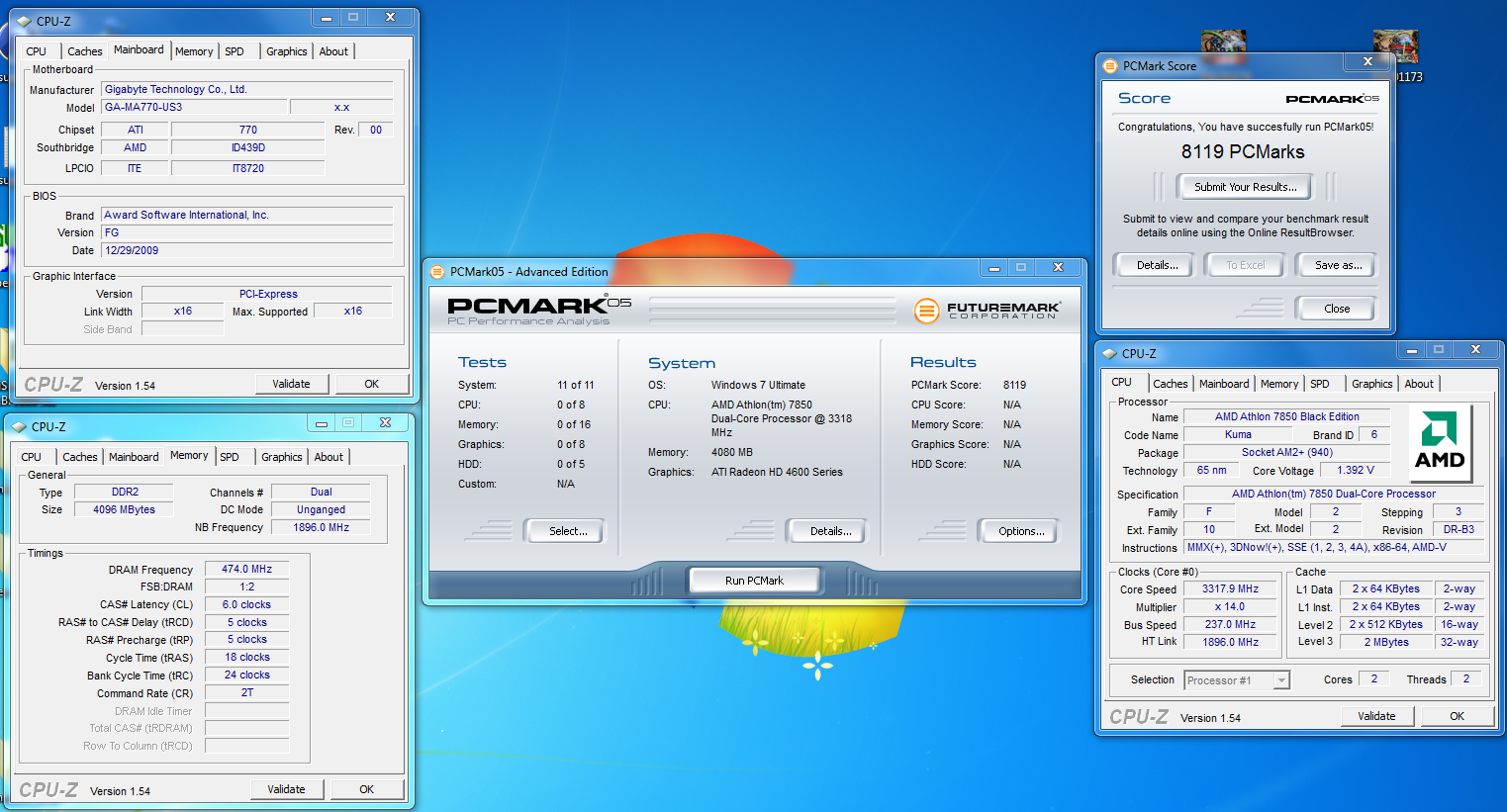Click the Command Rate value 2T
Image resolution: width=1507 pixels, height=812 pixels.
[x=247, y=693]
